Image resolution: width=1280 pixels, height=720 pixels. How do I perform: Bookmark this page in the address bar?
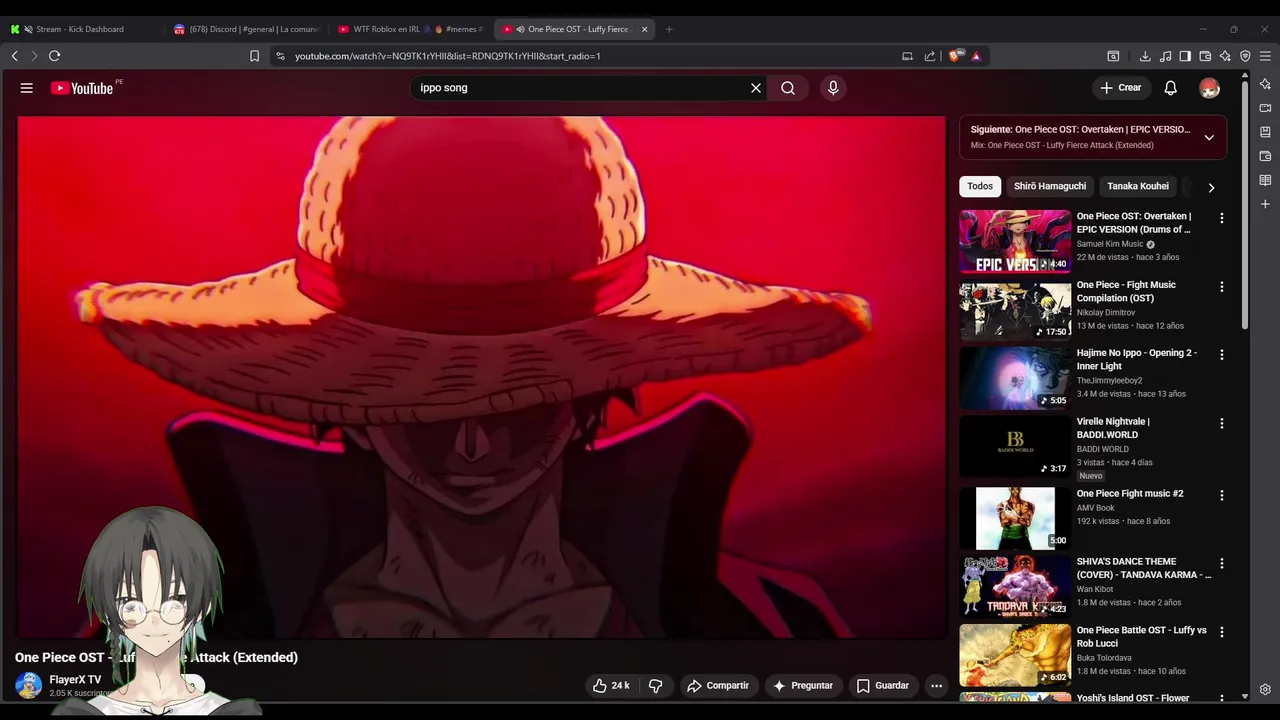[254, 56]
